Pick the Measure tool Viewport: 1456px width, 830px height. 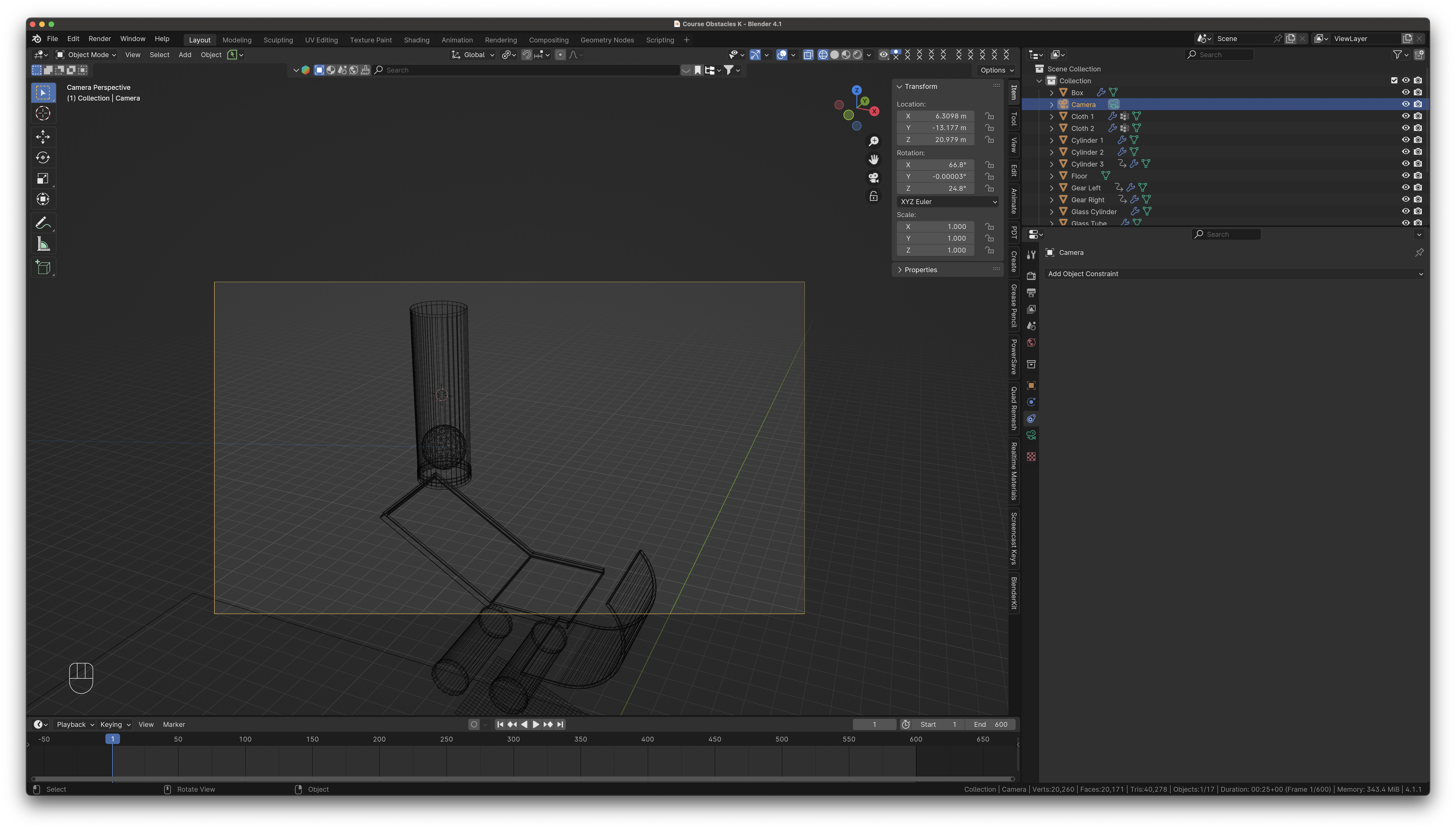(43, 244)
